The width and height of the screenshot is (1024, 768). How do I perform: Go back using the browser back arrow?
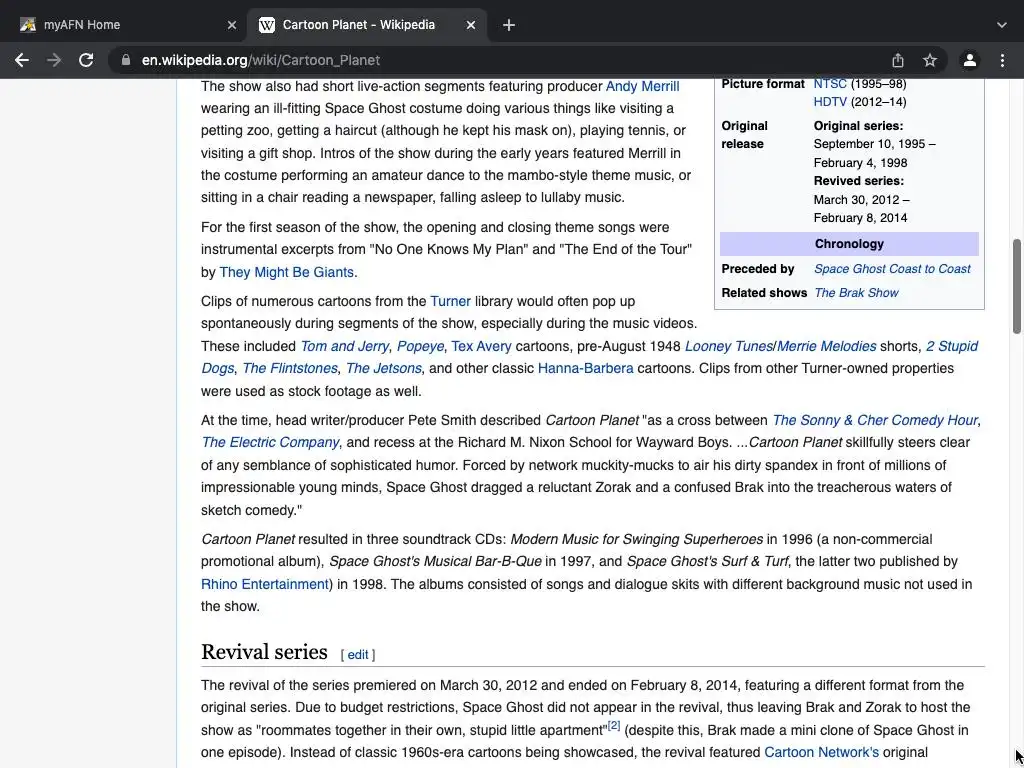[x=22, y=60]
